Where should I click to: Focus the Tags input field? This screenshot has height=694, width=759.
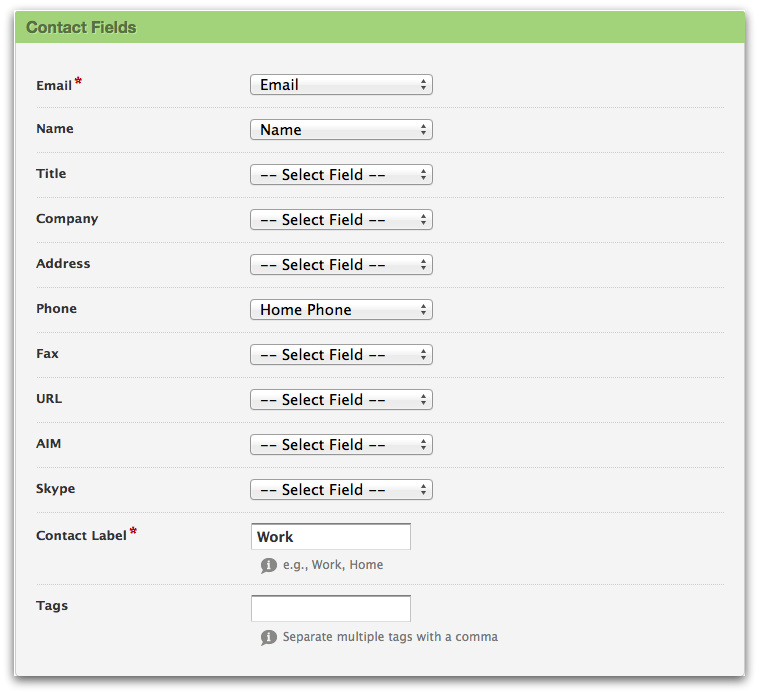coord(331,608)
